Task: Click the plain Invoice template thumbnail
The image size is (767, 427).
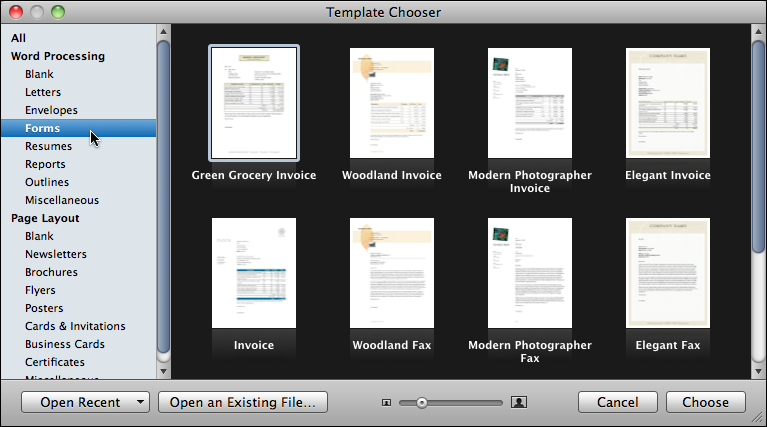Action: pyautogui.click(x=253, y=273)
